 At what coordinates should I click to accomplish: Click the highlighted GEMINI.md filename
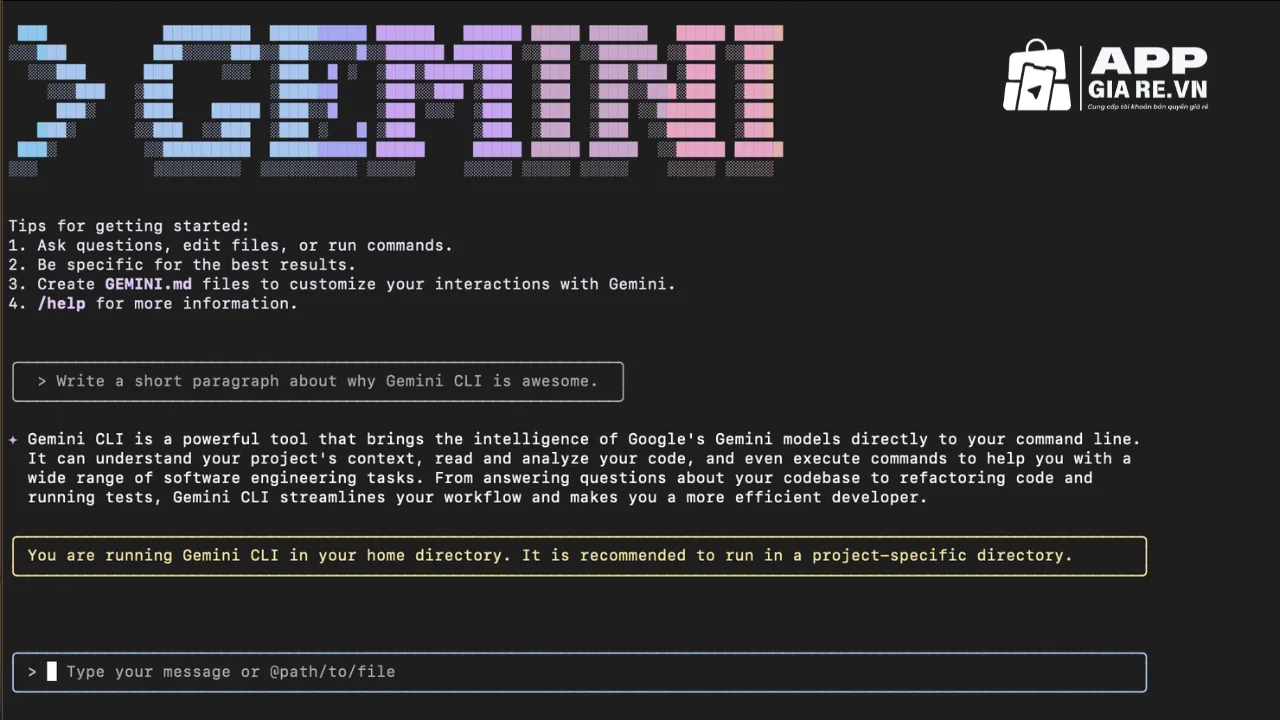point(148,284)
